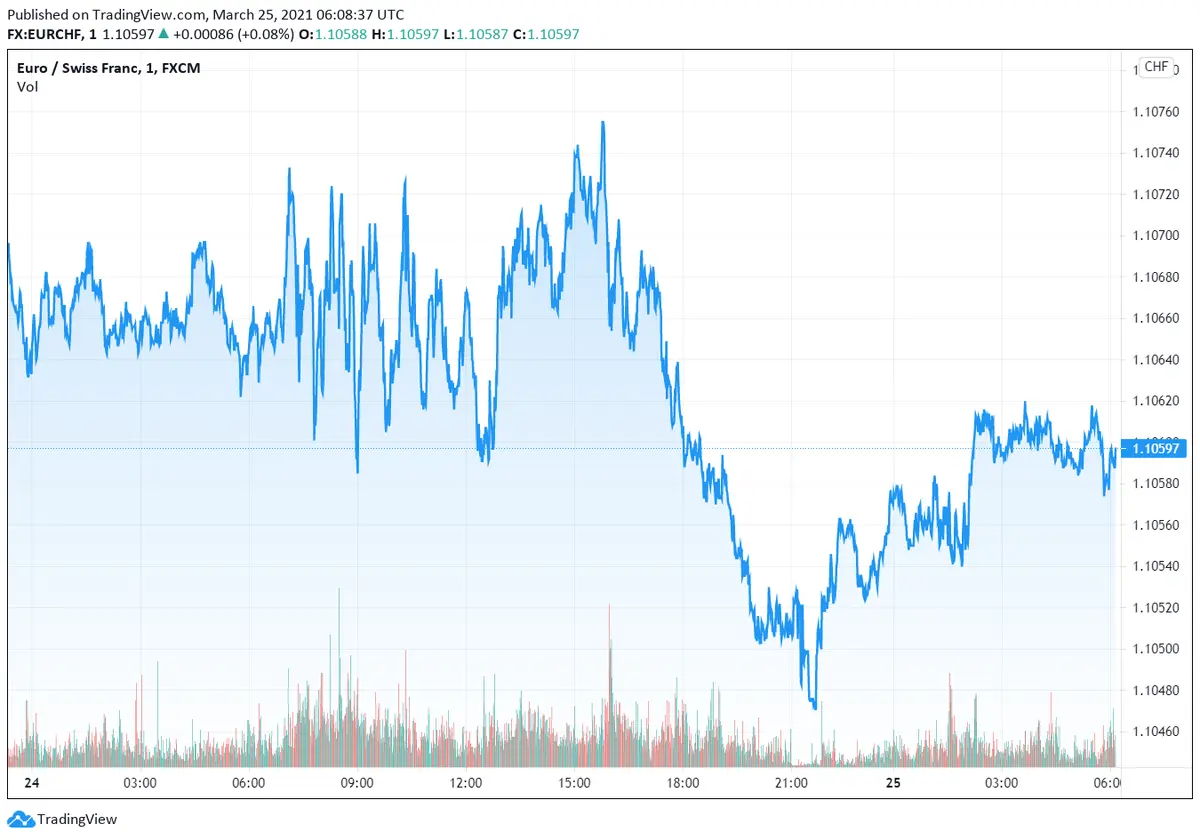Screen dimensions: 1200x840
Task: Click the 1.10460 price axis label
Action: [x=1156, y=732]
